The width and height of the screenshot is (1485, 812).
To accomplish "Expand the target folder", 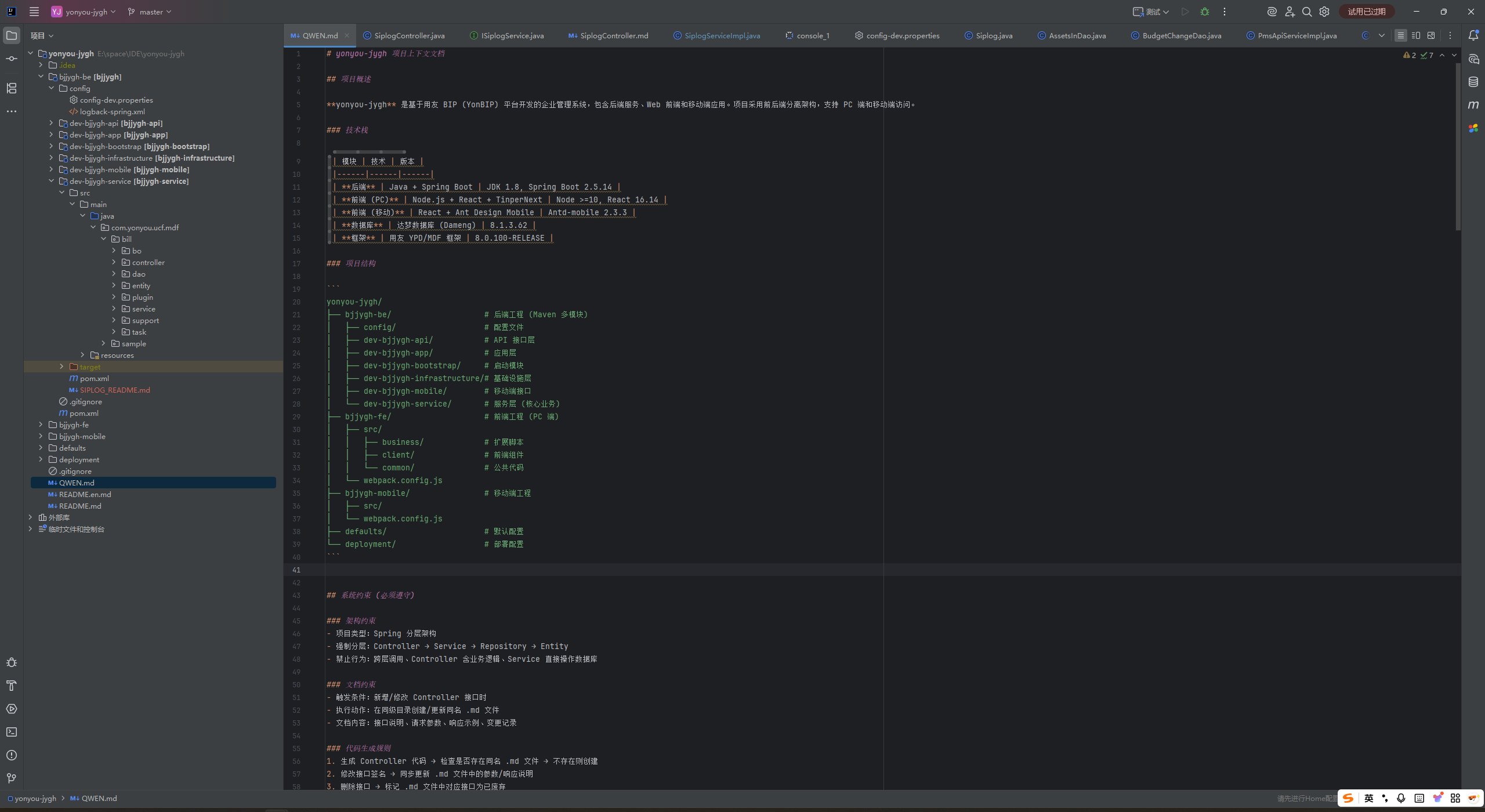I will tap(62, 367).
